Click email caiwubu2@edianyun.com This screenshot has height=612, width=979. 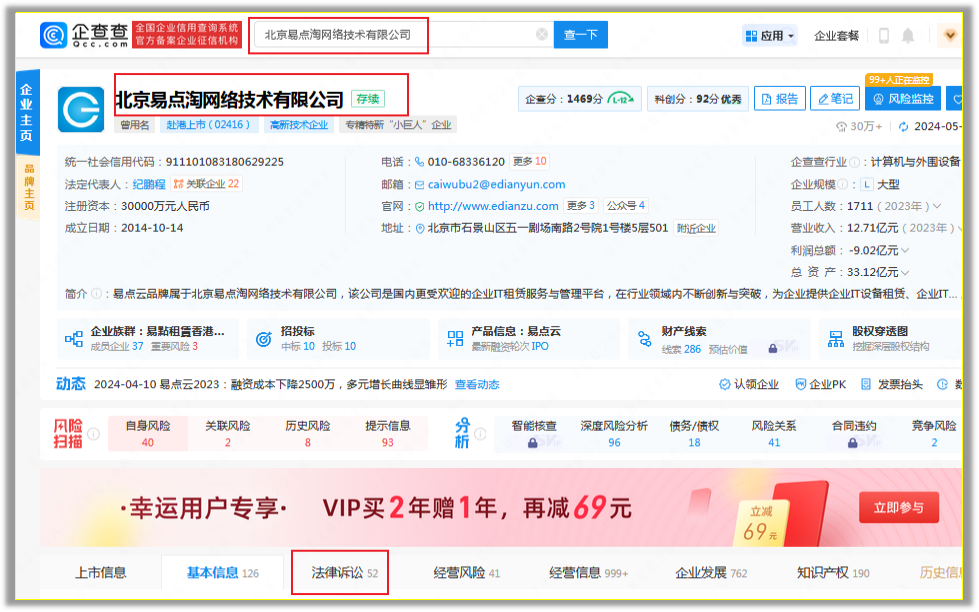(x=496, y=184)
